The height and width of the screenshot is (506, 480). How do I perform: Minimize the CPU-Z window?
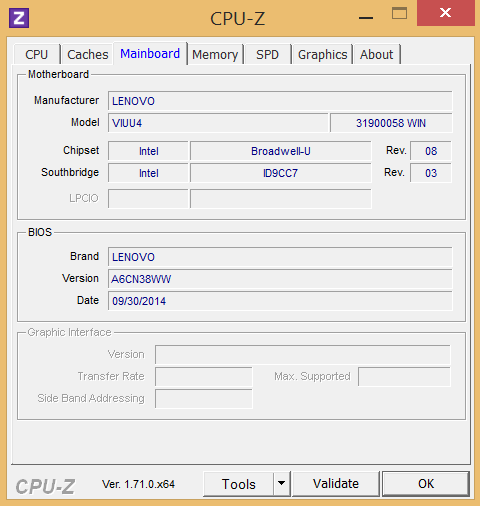[366, 17]
